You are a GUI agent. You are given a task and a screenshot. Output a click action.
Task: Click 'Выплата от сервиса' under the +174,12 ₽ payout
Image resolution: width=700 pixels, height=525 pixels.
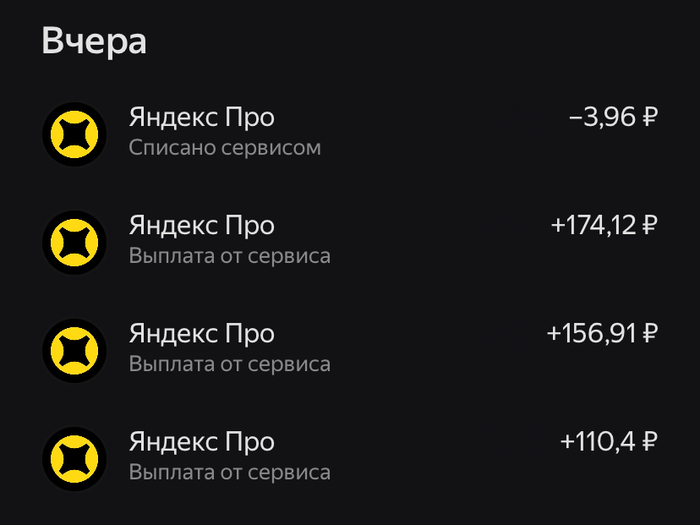(229, 256)
